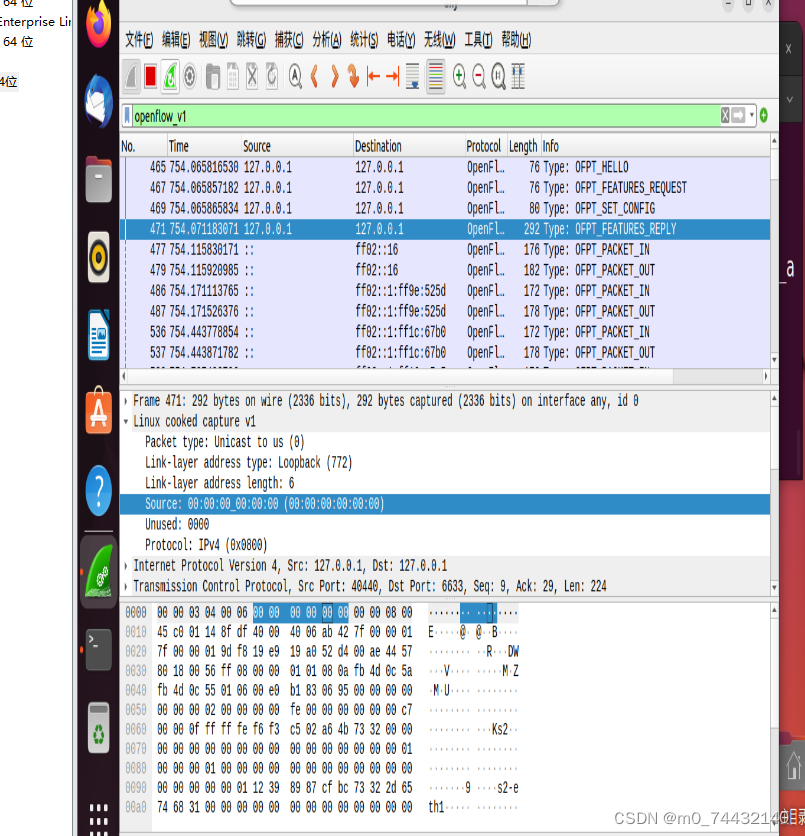Toggle auto scroll during live capture

[412, 76]
